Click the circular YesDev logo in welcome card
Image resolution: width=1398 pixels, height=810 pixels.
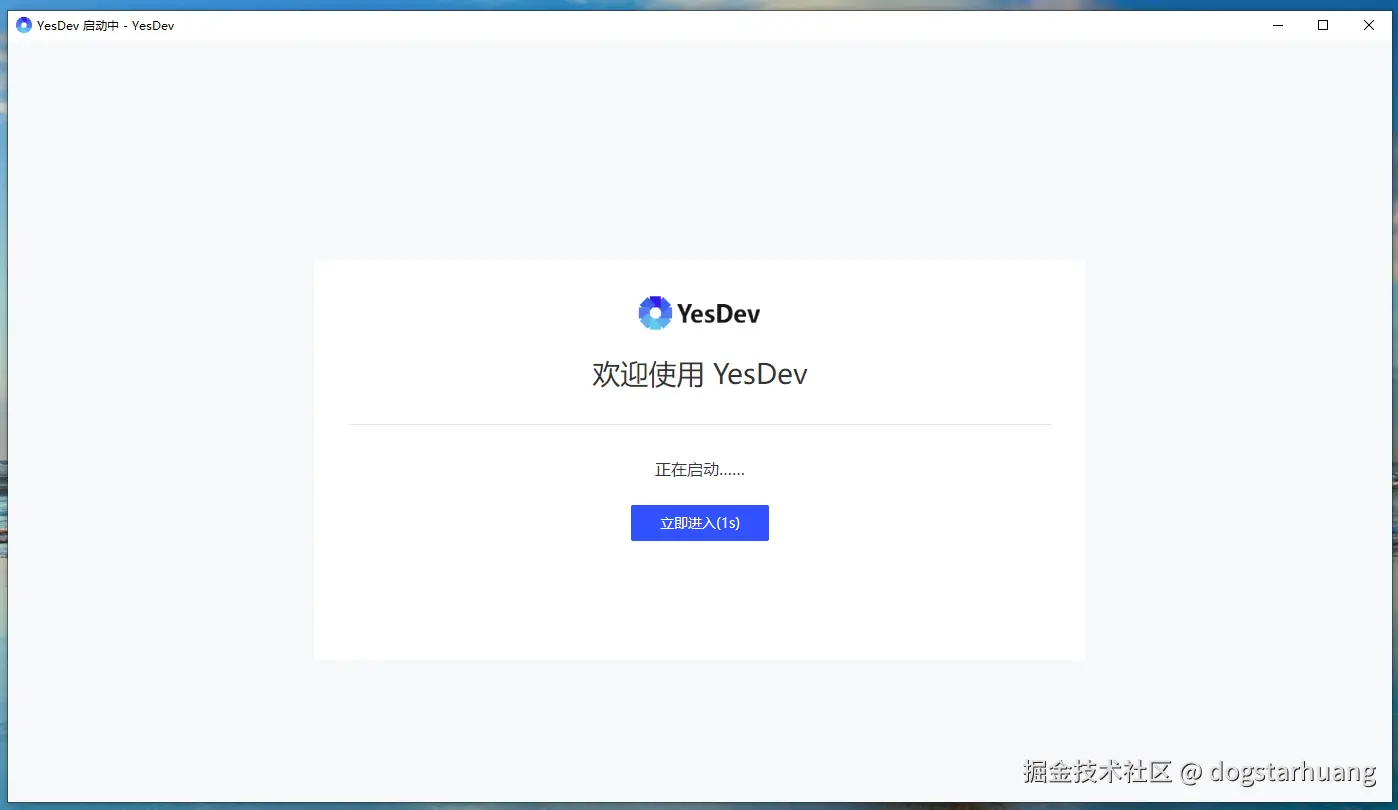(655, 313)
